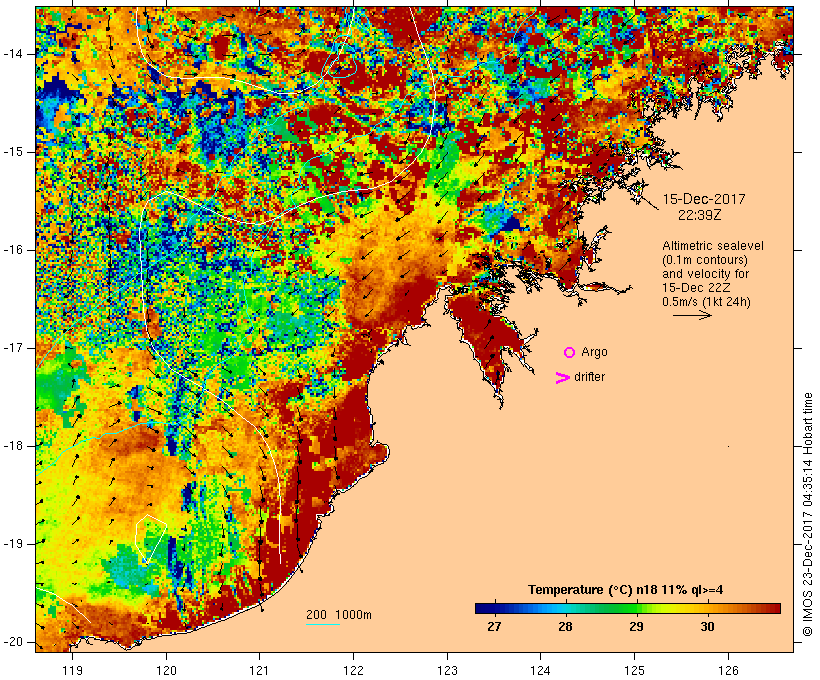Viewport: 820px width, 680px height.
Task: Click the '-16' latitude axis label
Action: tap(13, 250)
